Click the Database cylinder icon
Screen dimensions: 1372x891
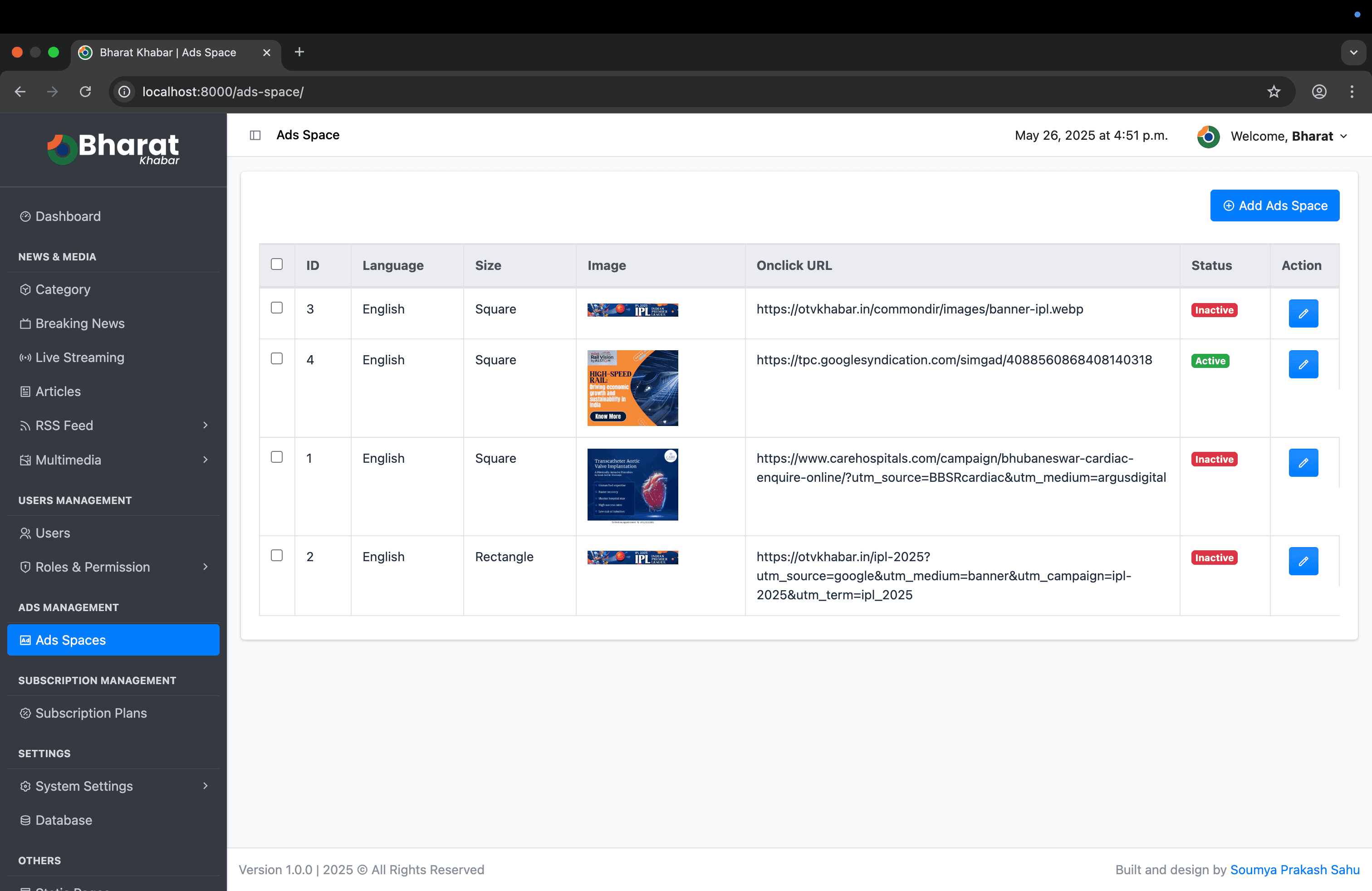coord(25,821)
